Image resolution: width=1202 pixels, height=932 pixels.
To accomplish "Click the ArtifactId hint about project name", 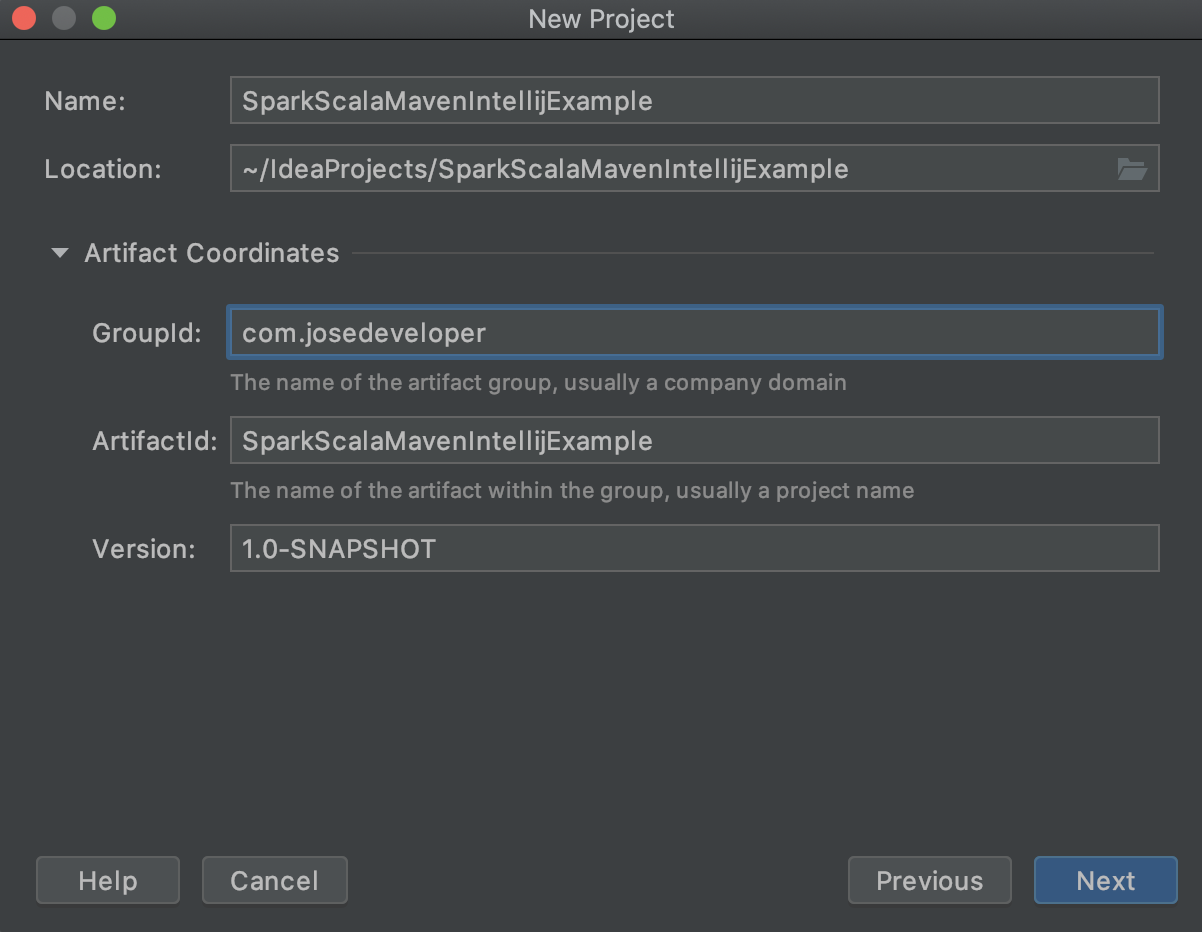I will (572, 491).
